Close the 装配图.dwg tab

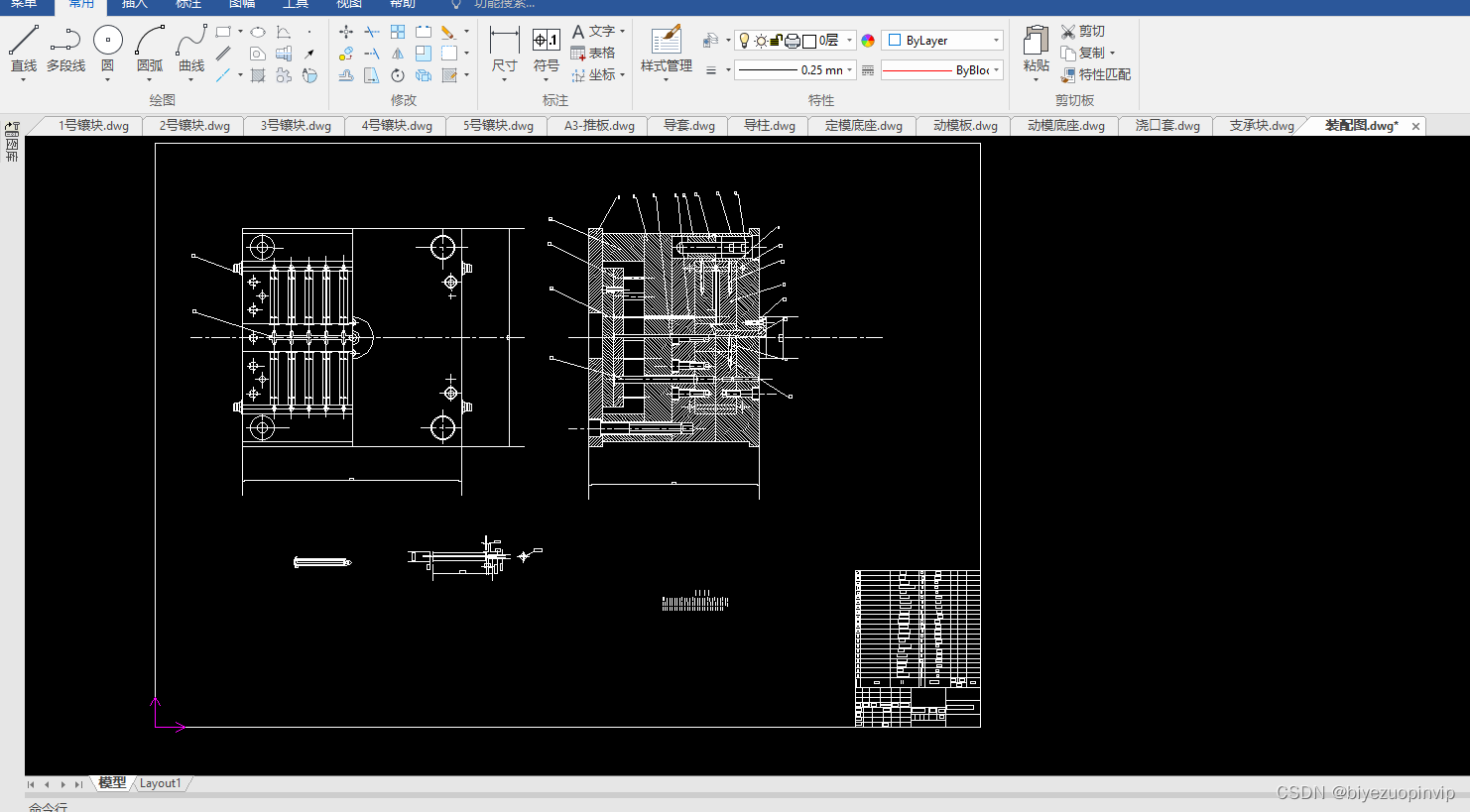point(1415,126)
